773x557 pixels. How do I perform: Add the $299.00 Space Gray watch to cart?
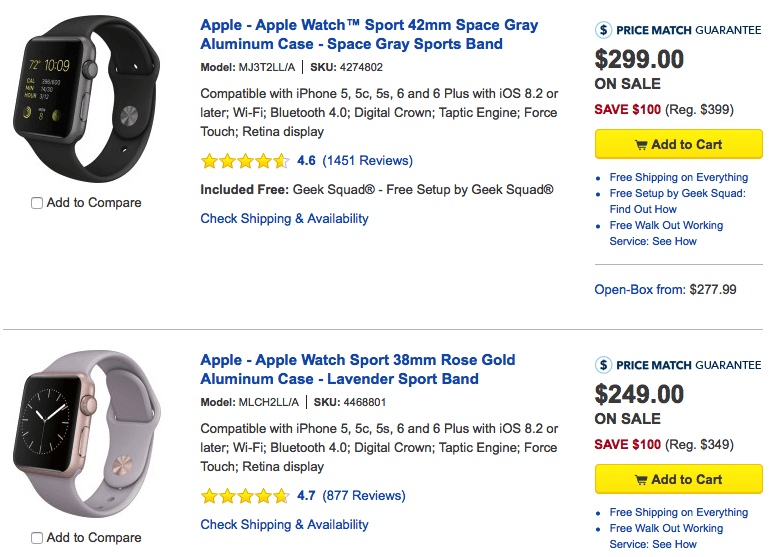point(678,144)
